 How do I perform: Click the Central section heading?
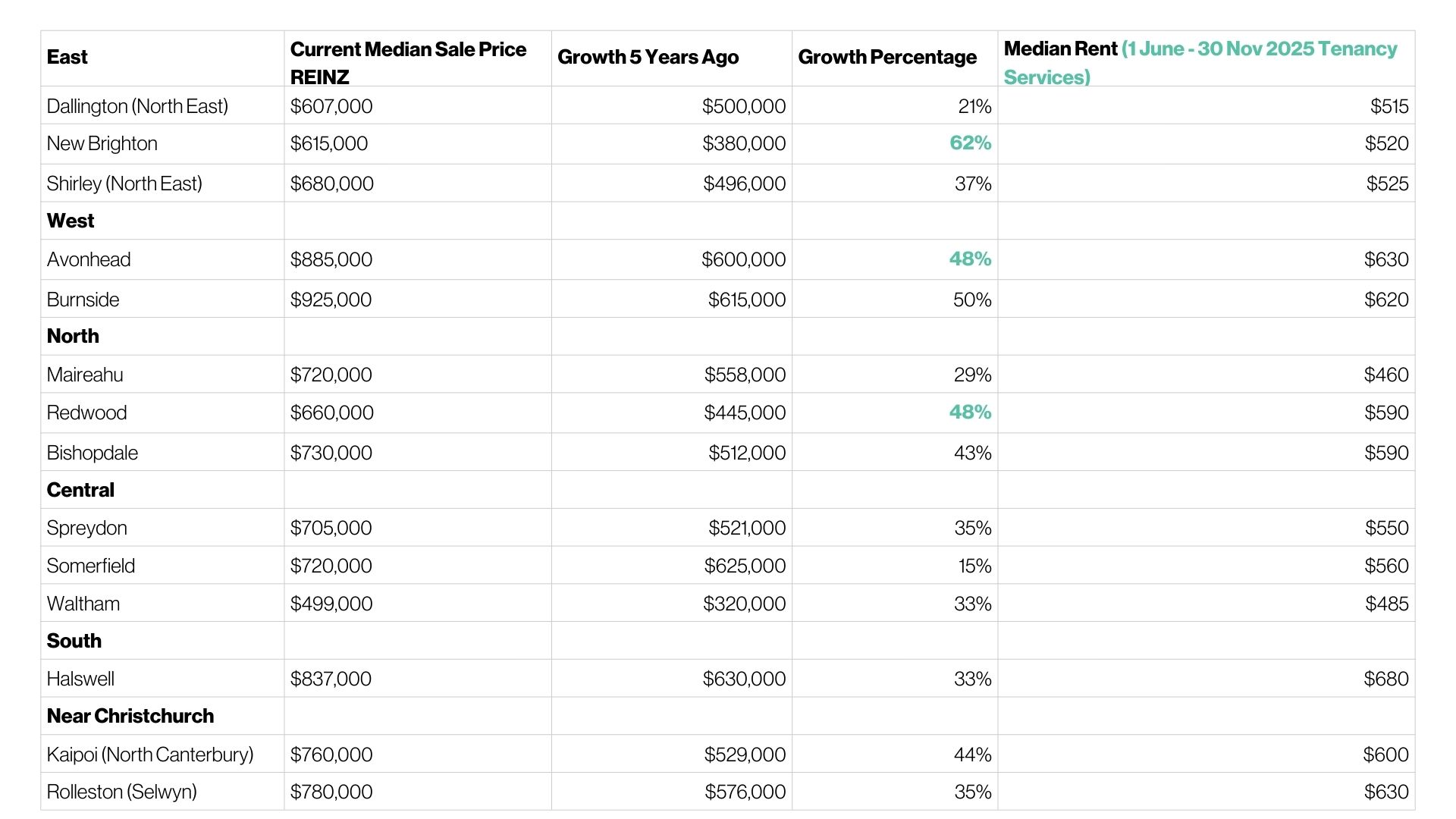tap(80, 490)
